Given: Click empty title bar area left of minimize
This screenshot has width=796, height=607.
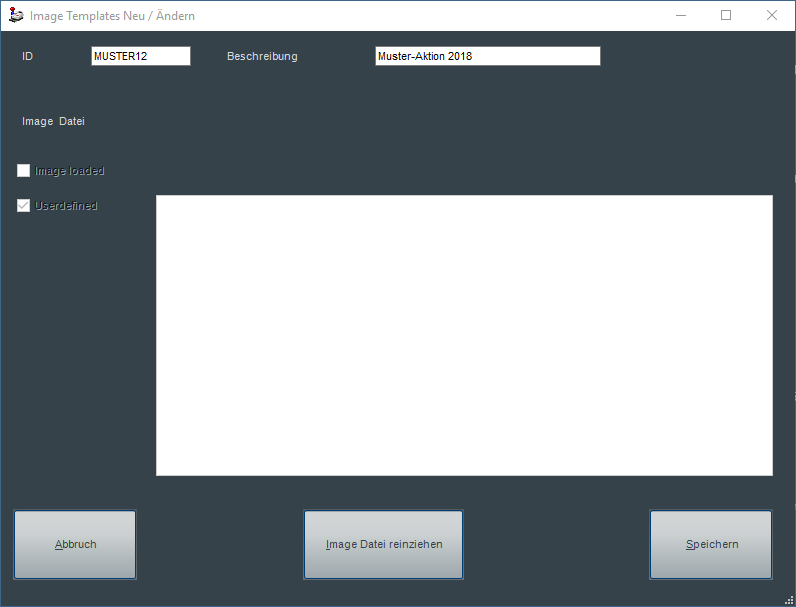Looking at the screenshot, I should pyautogui.click(x=450, y=16).
